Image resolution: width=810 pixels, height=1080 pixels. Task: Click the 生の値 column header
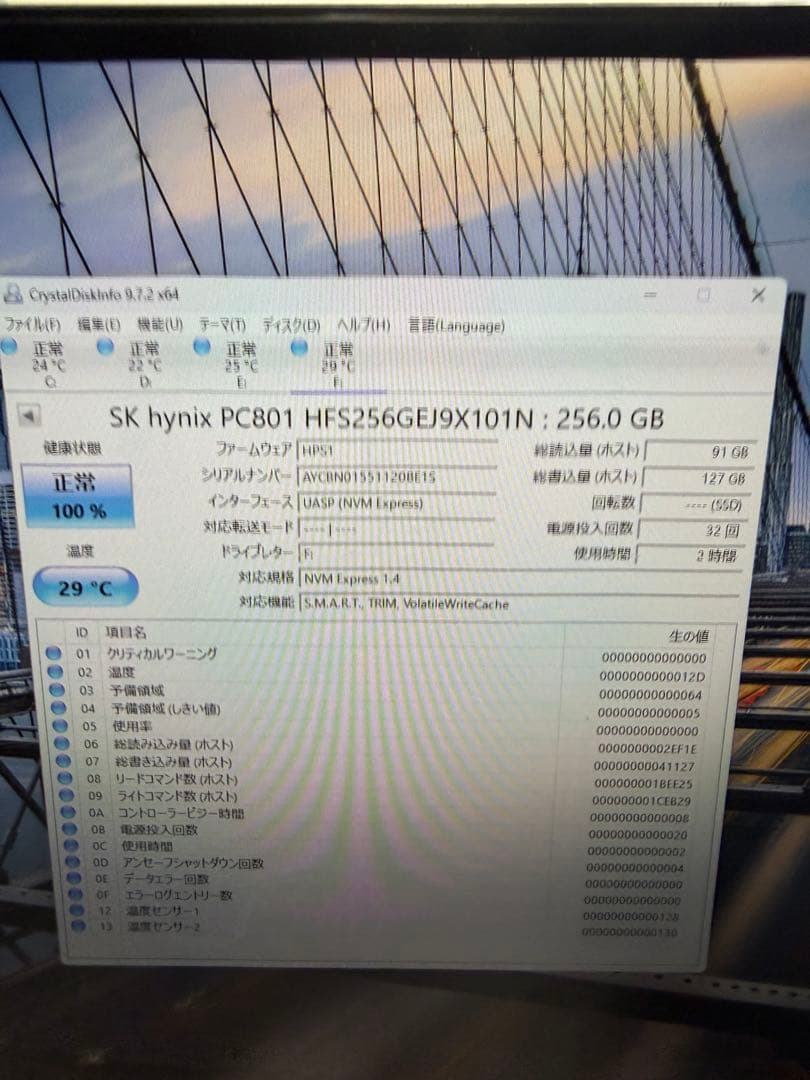pos(687,636)
